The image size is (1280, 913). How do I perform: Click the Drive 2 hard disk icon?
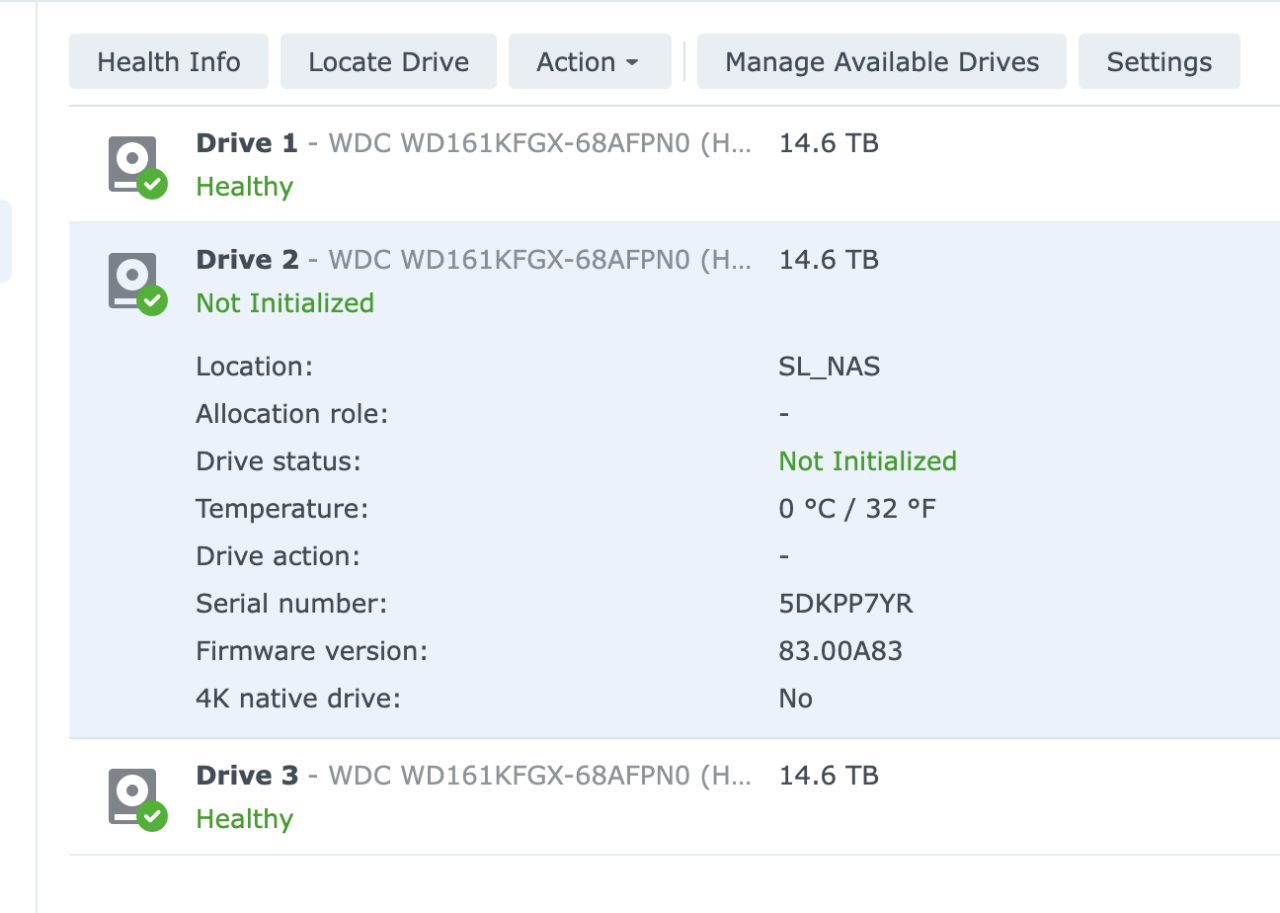tap(134, 281)
